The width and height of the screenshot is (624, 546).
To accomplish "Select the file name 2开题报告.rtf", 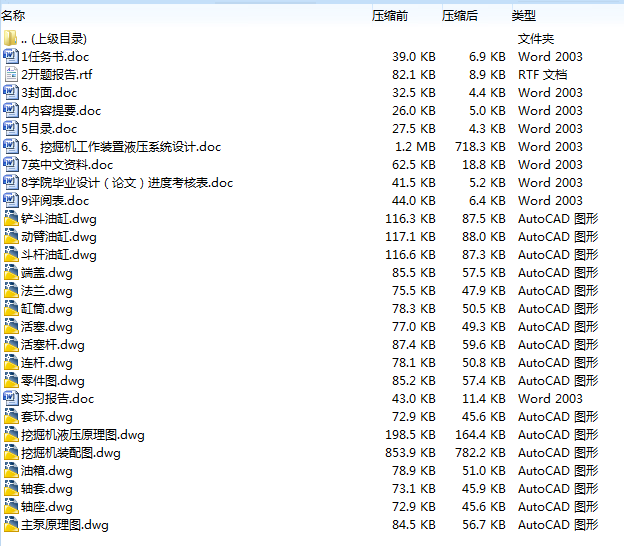I will pos(57,74).
